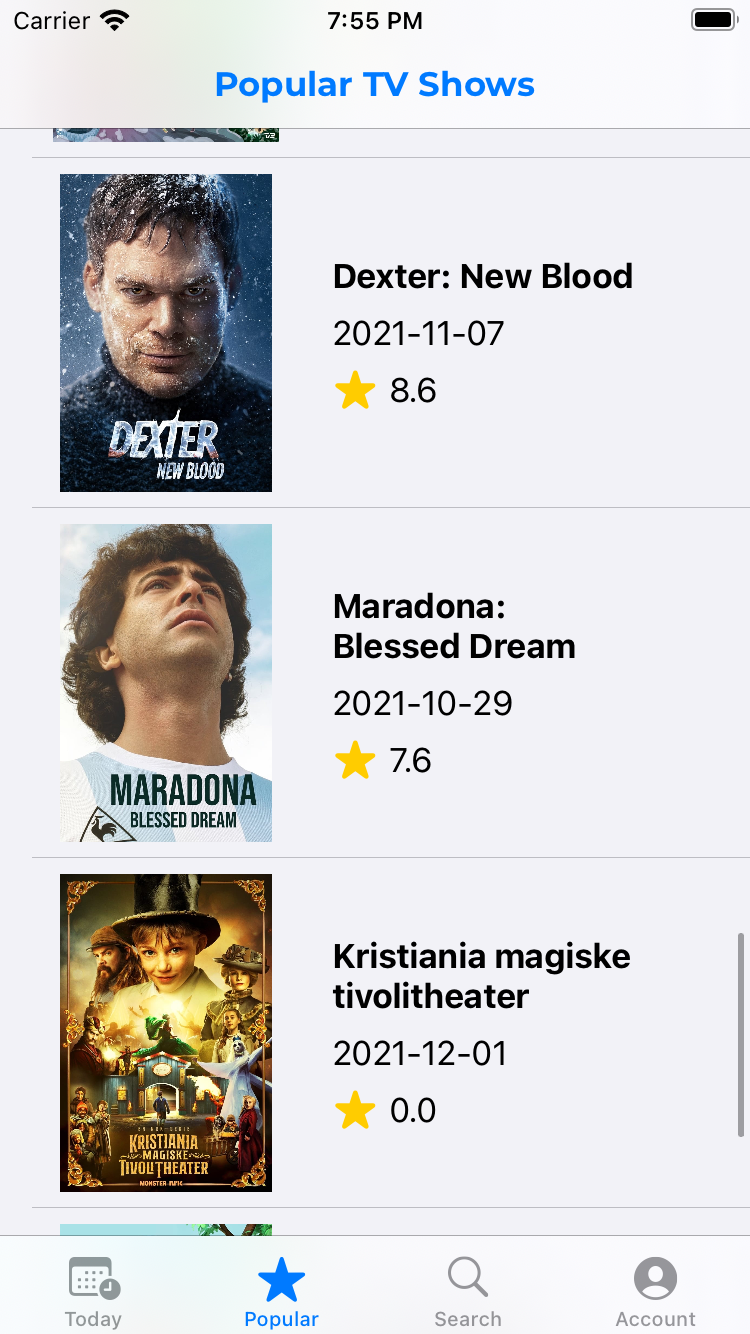Open the Dexter: New Blood title
The height and width of the screenshot is (1334, 750).
pos(483,276)
